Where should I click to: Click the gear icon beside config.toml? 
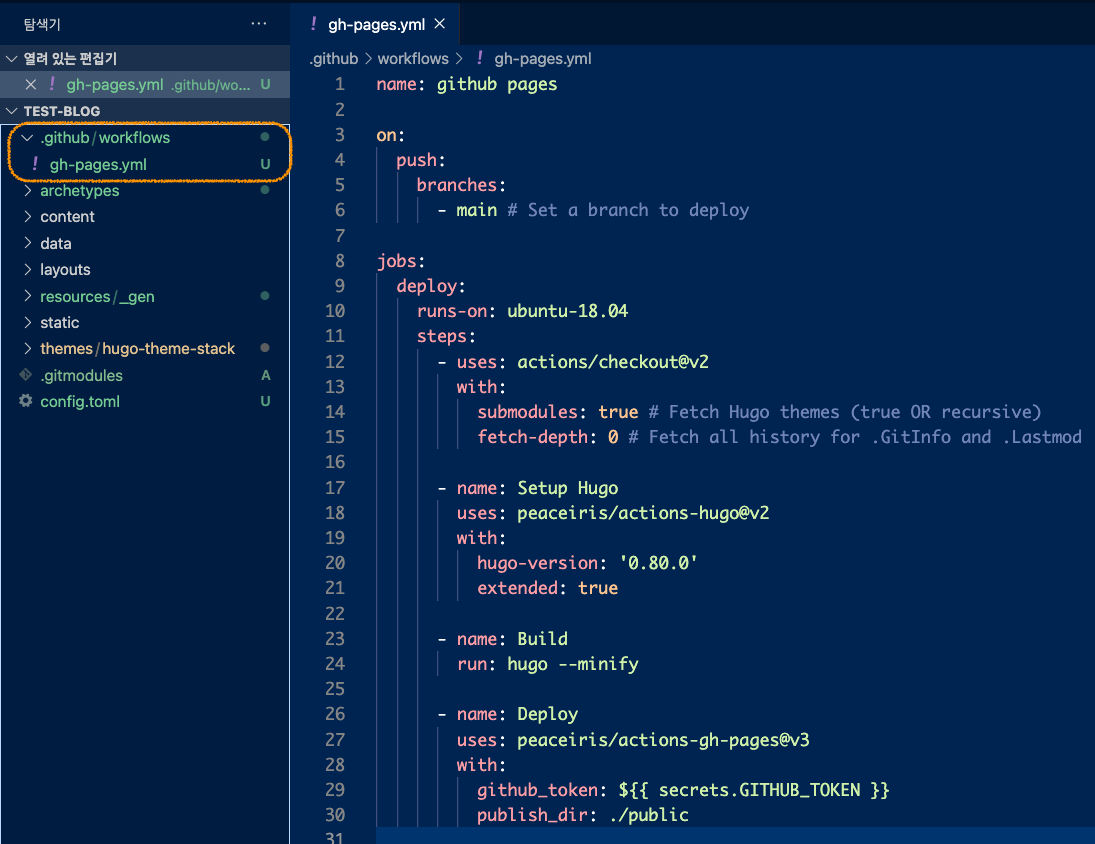[x=26, y=402]
